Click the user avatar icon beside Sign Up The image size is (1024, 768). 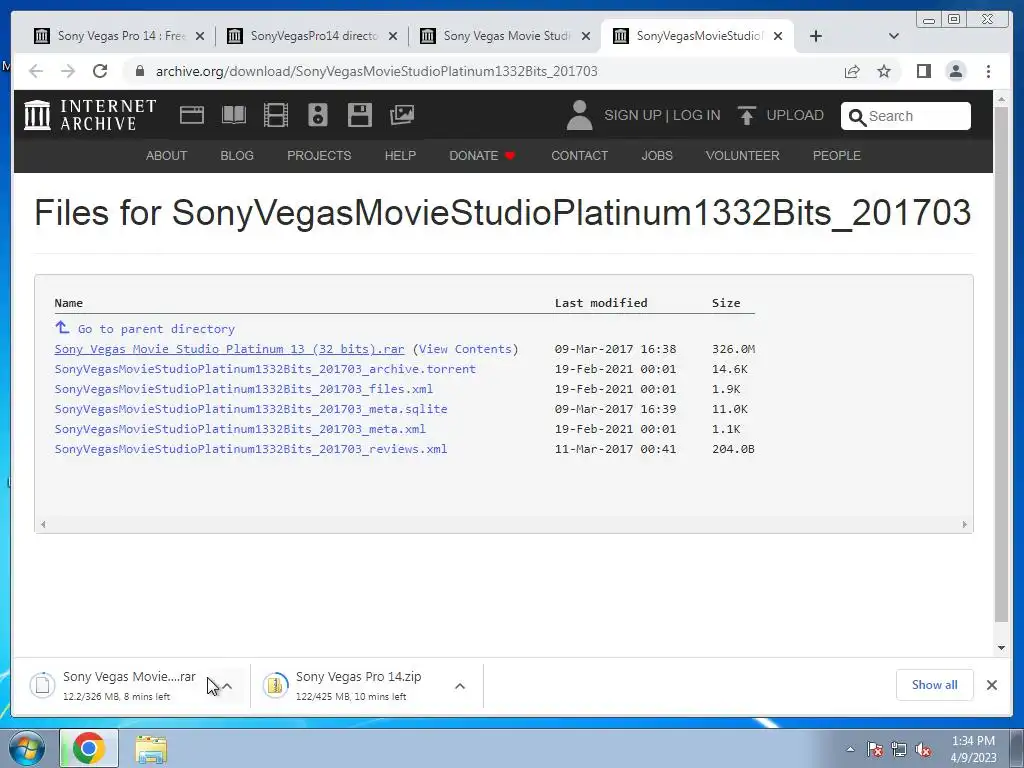click(579, 115)
